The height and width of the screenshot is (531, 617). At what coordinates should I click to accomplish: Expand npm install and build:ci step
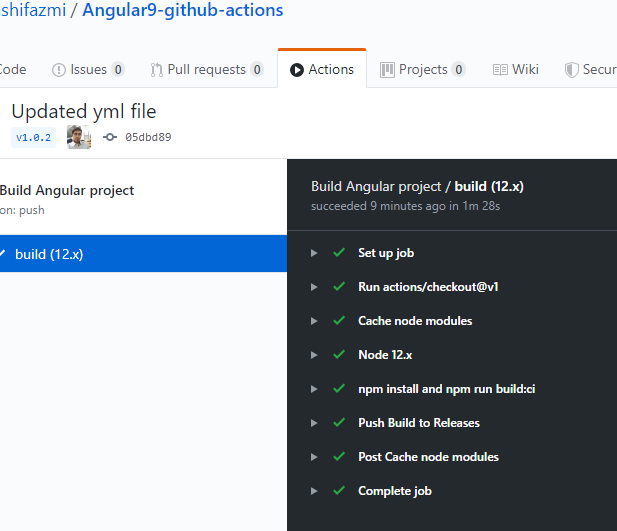pyautogui.click(x=314, y=389)
